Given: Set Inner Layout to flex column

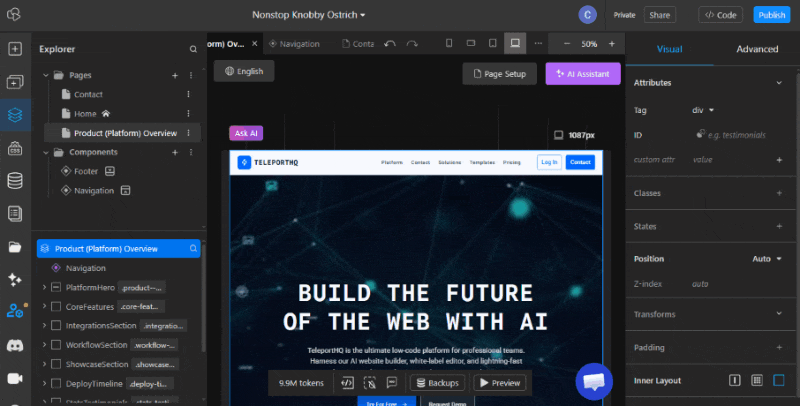Looking at the screenshot, I should tap(735, 380).
